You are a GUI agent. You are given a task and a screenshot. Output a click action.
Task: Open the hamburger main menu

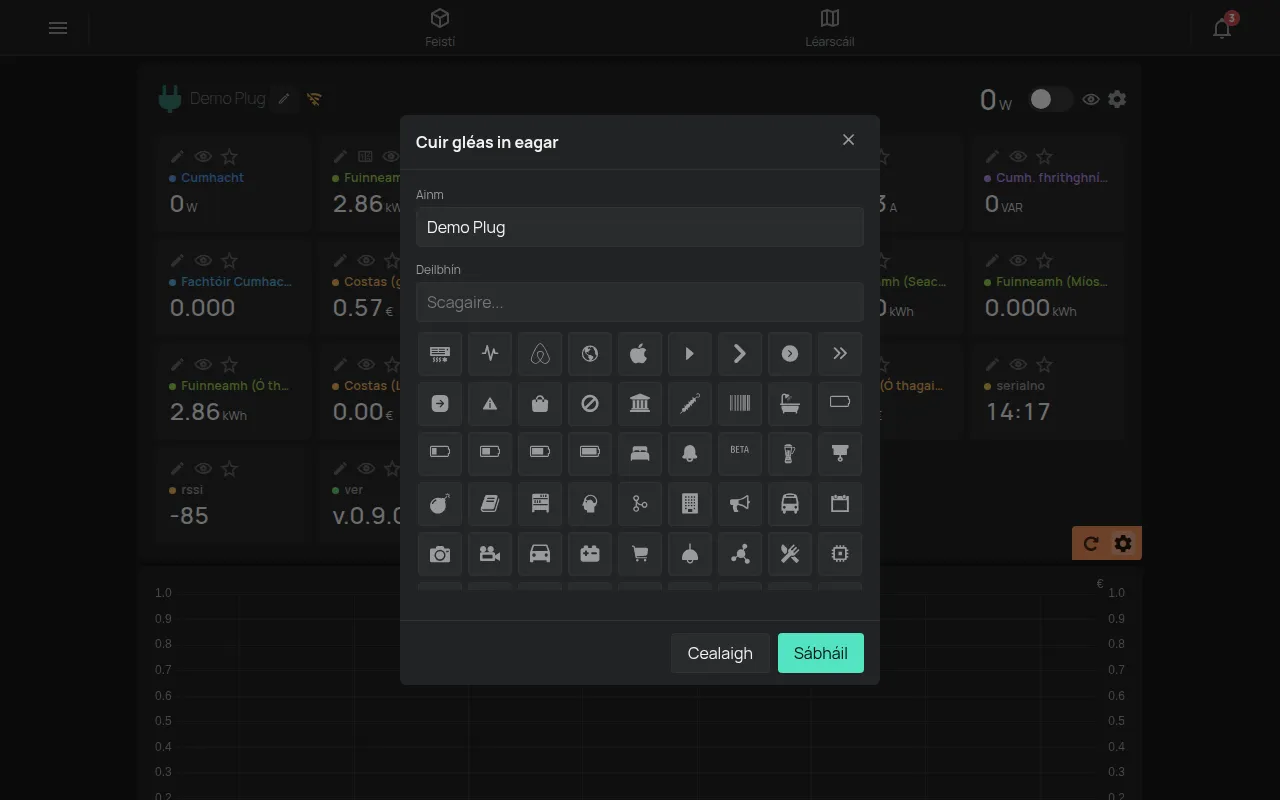point(58,28)
